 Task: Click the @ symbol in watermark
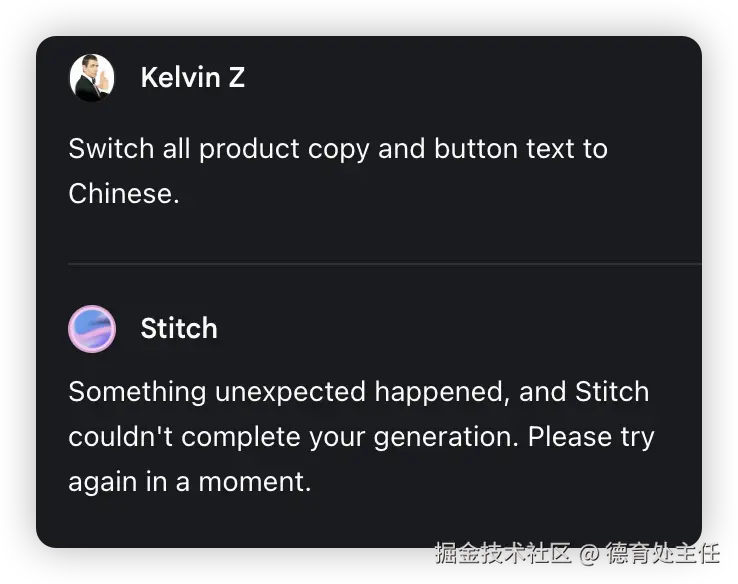pyautogui.click(x=589, y=553)
